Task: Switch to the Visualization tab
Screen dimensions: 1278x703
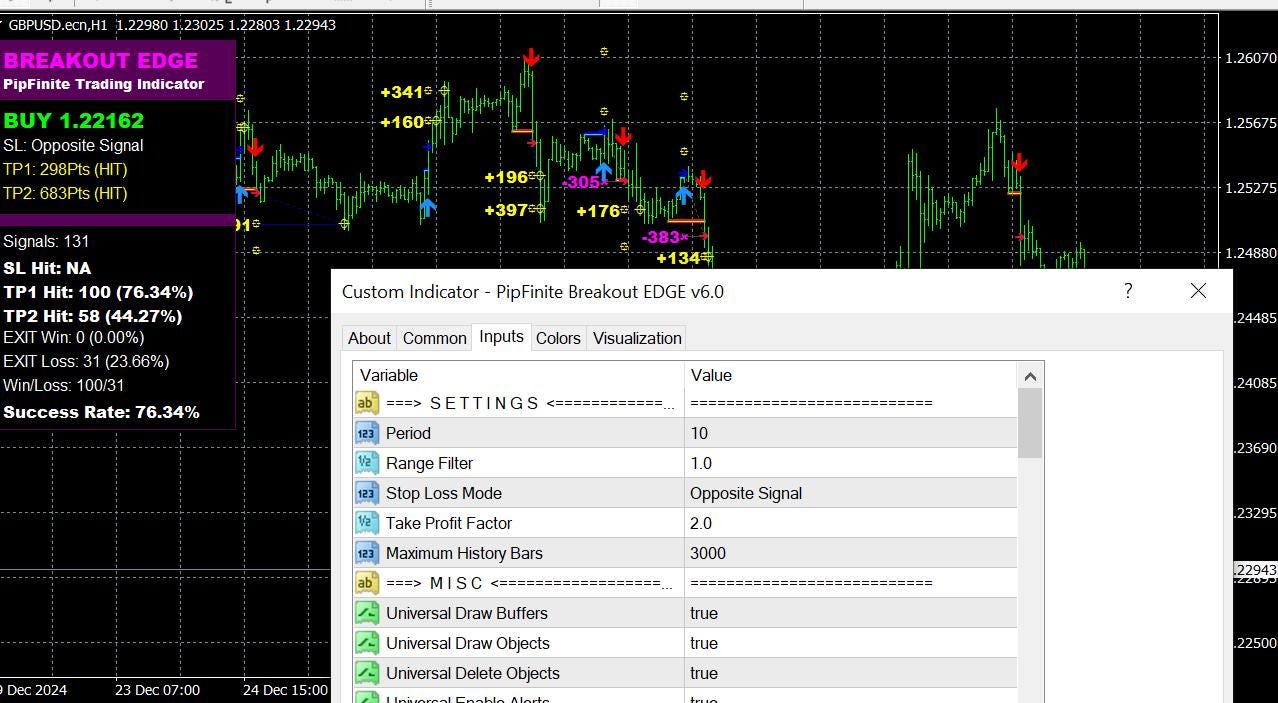Action: 636,338
